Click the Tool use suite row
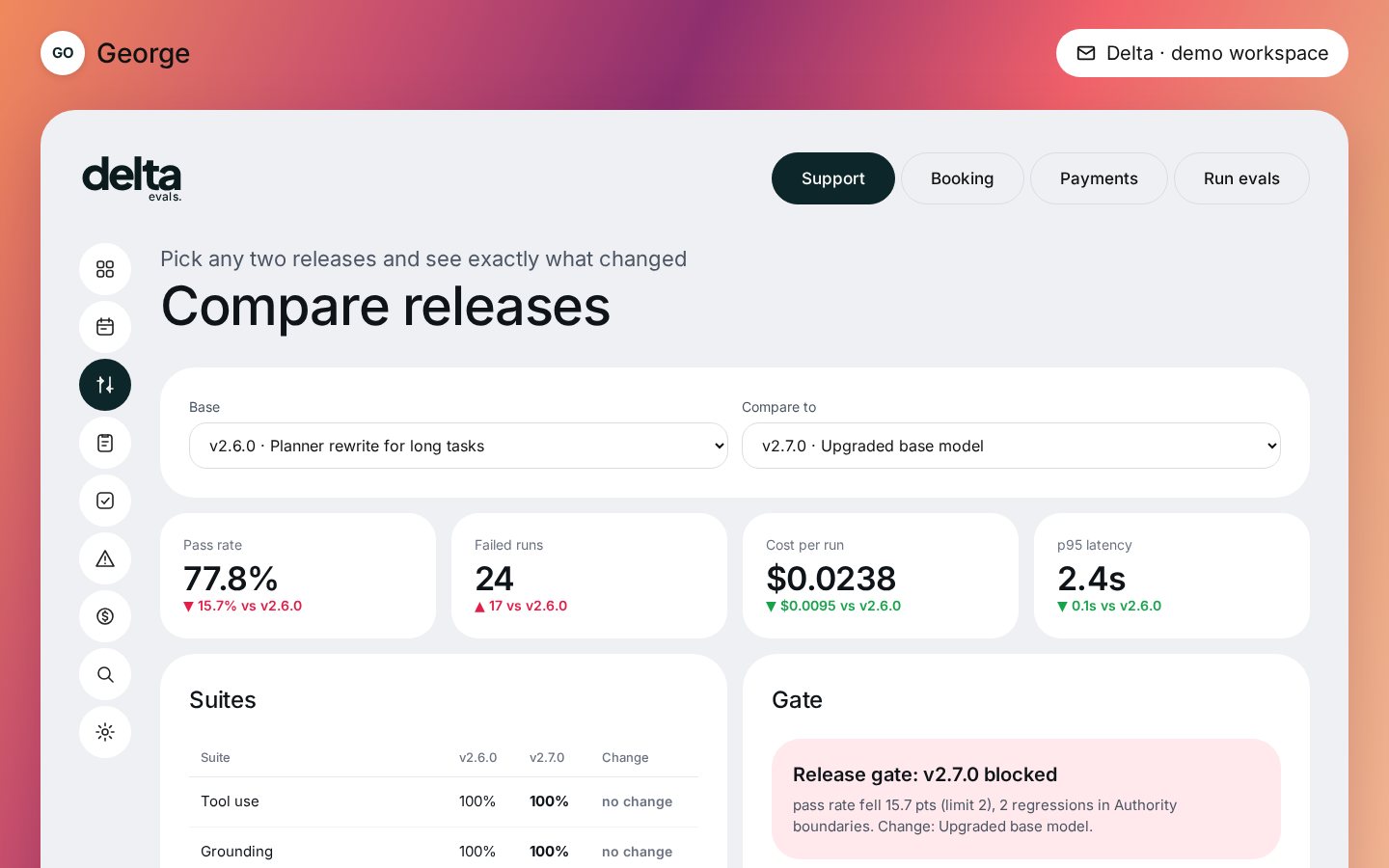The image size is (1389, 868). coord(444,801)
